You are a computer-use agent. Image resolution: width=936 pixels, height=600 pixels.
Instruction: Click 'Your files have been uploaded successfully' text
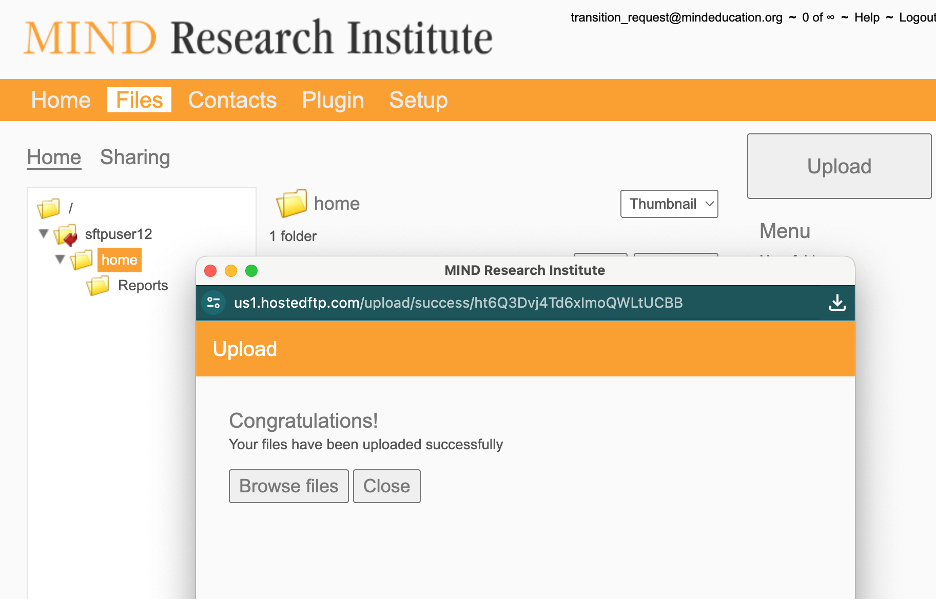366,444
